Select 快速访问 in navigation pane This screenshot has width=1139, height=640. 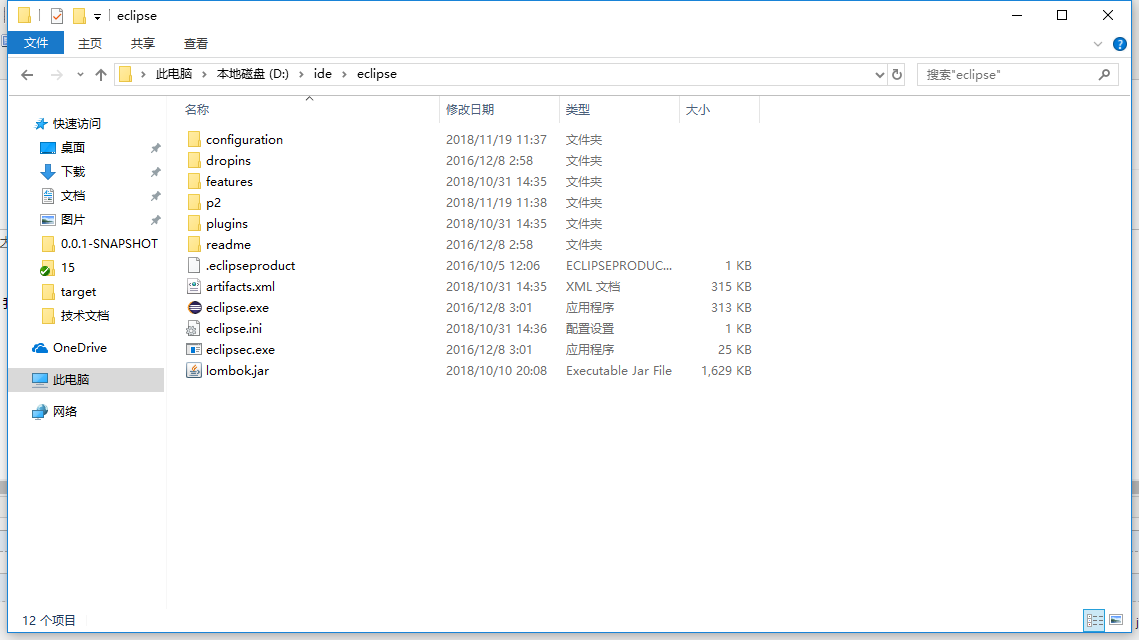[x=76, y=123]
